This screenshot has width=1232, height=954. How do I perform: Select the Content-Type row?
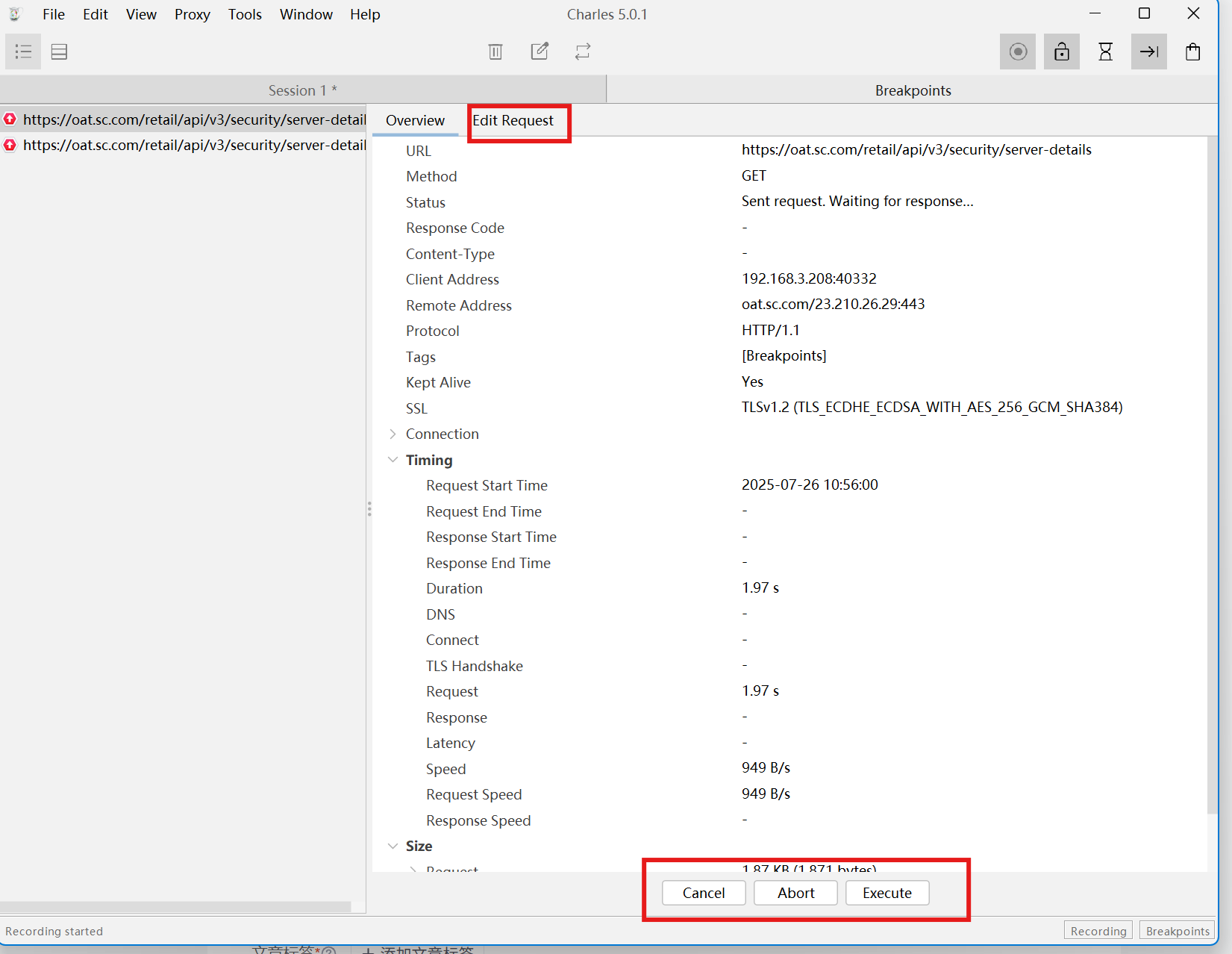click(x=789, y=253)
